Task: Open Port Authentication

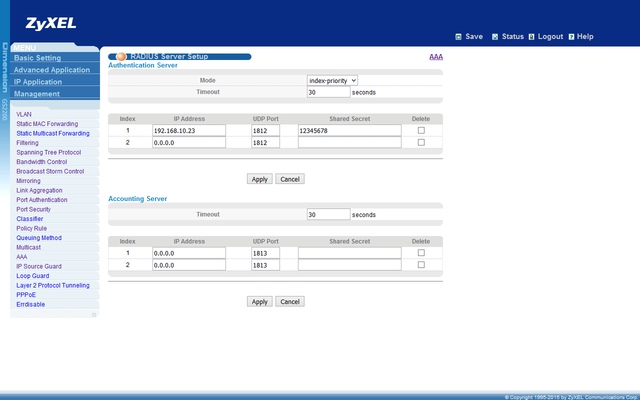Action: coord(42,200)
